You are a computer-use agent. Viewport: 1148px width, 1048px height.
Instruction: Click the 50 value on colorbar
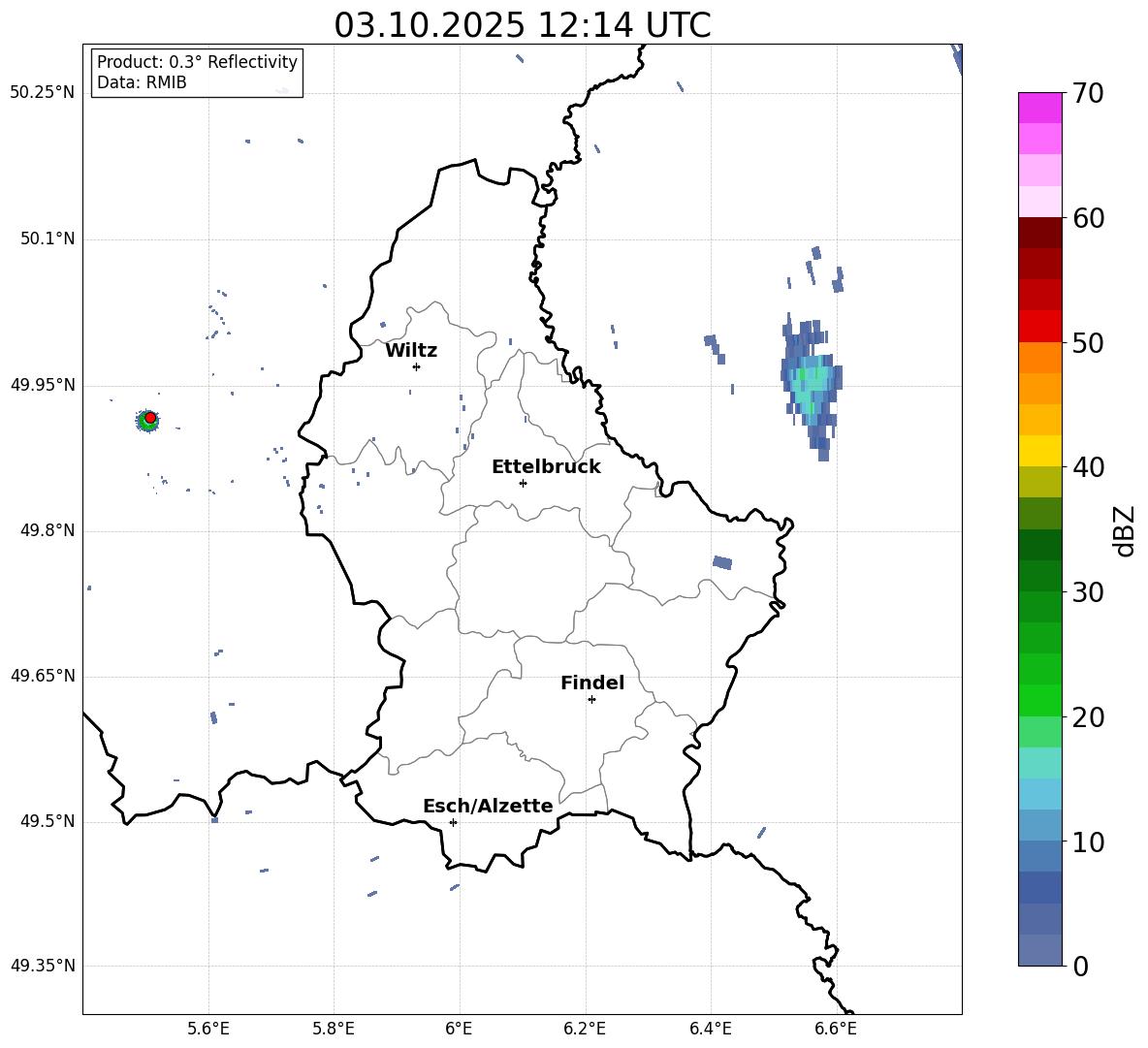coord(1087,342)
